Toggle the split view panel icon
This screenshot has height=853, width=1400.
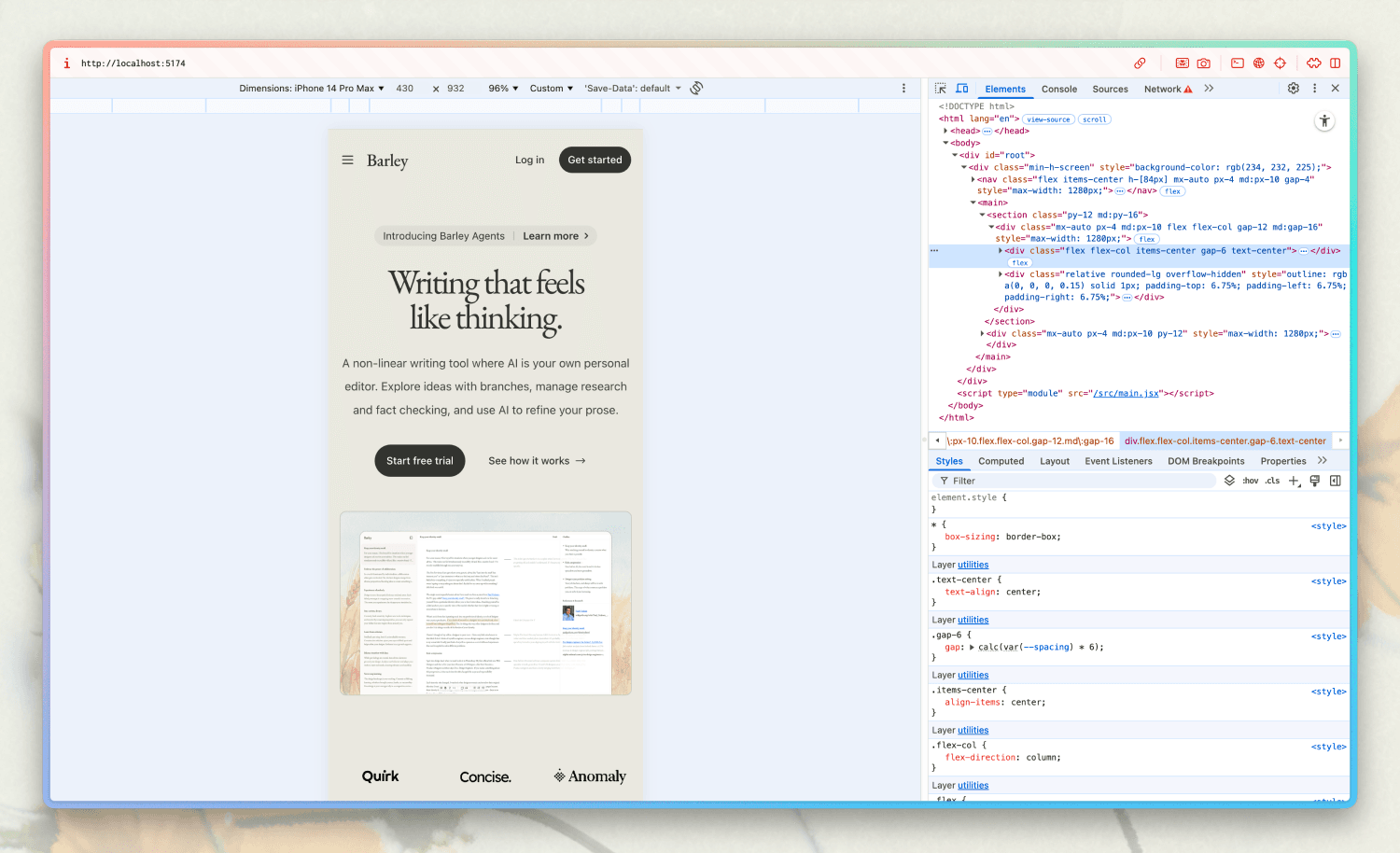tap(1336, 63)
